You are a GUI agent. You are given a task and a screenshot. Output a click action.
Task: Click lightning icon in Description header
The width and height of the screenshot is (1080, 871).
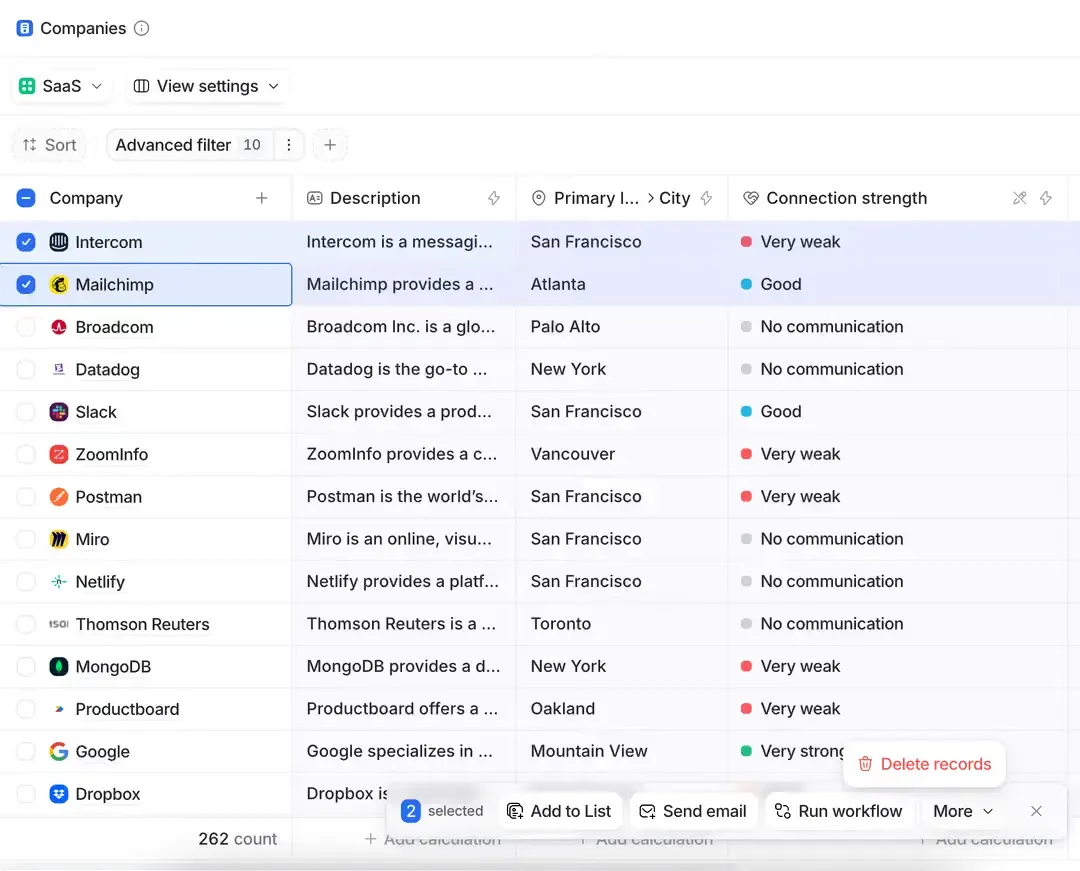point(494,198)
